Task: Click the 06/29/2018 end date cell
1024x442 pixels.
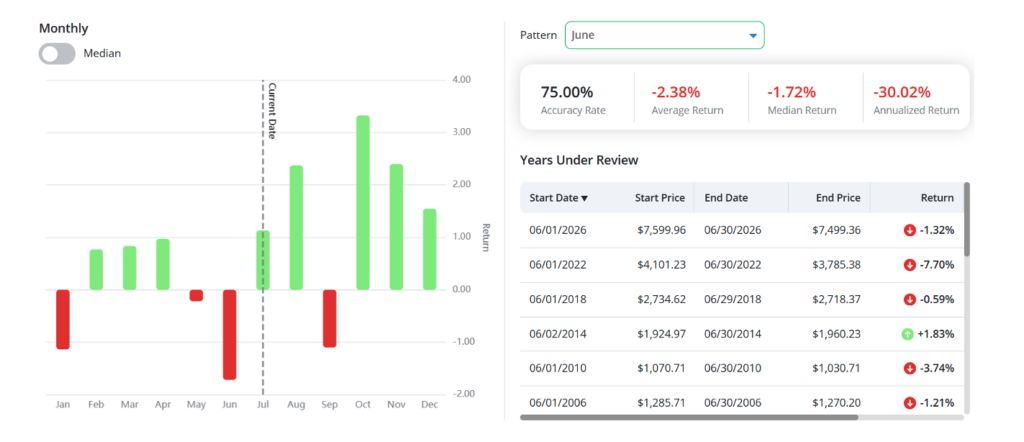Action: [x=733, y=300]
